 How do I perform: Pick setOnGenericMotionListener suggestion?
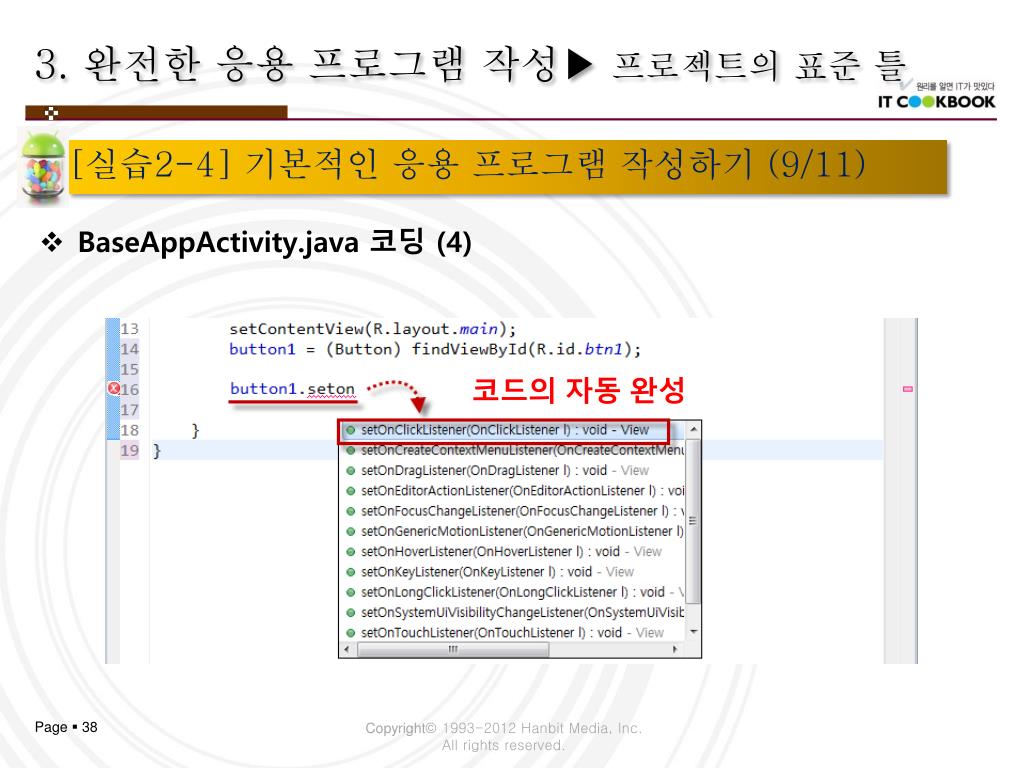point(513,531)
